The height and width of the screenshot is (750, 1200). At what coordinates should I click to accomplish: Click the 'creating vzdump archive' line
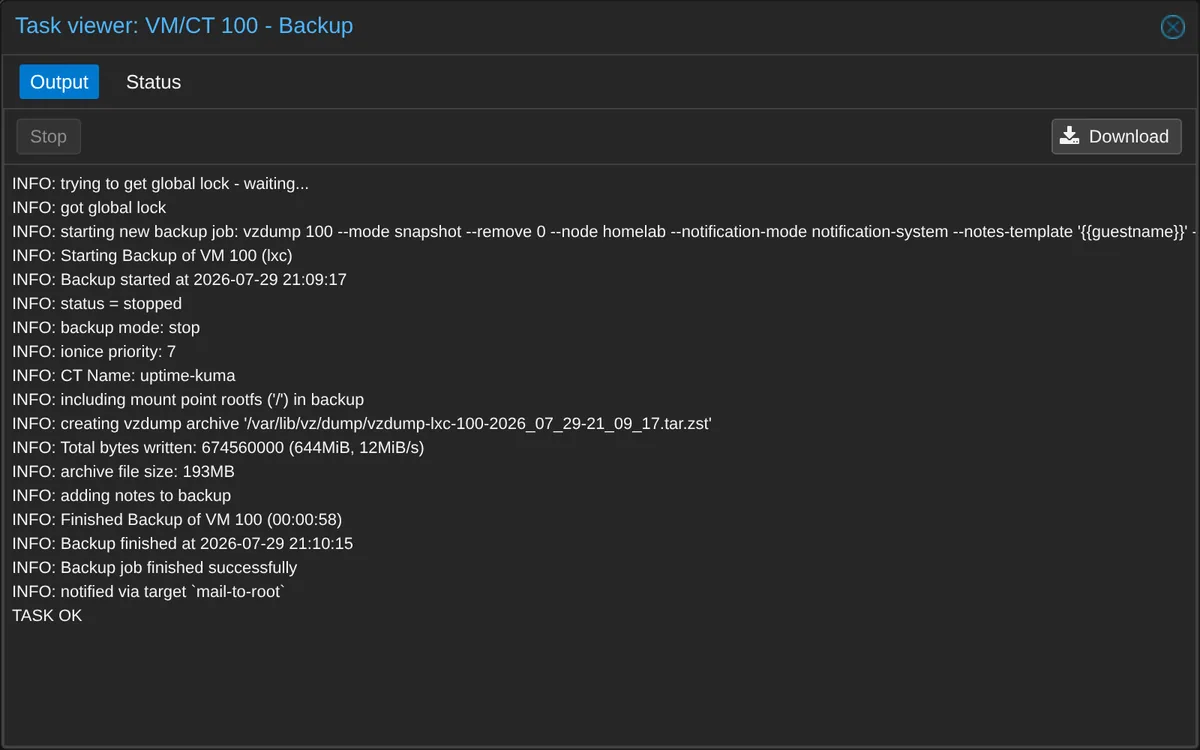click(x=362, y=424)
